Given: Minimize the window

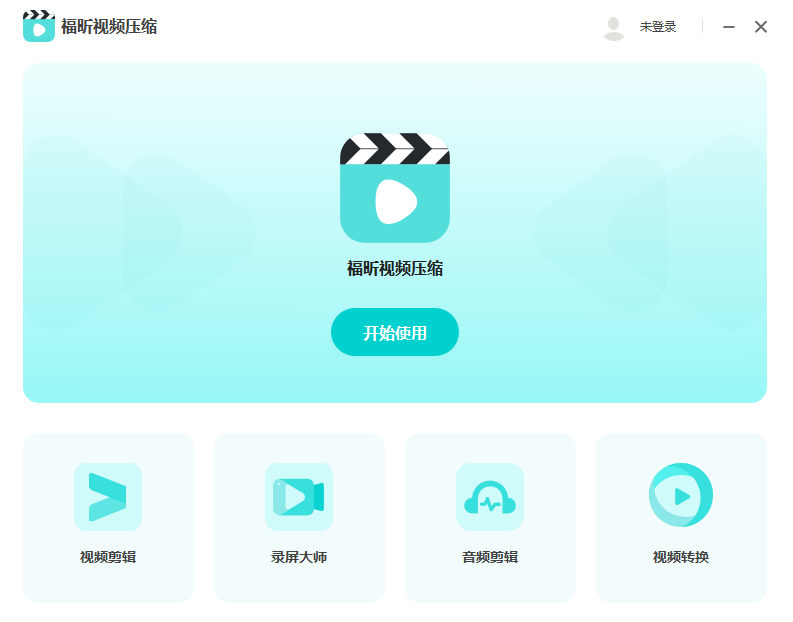Looking at the screenshot, I should 728,27.
